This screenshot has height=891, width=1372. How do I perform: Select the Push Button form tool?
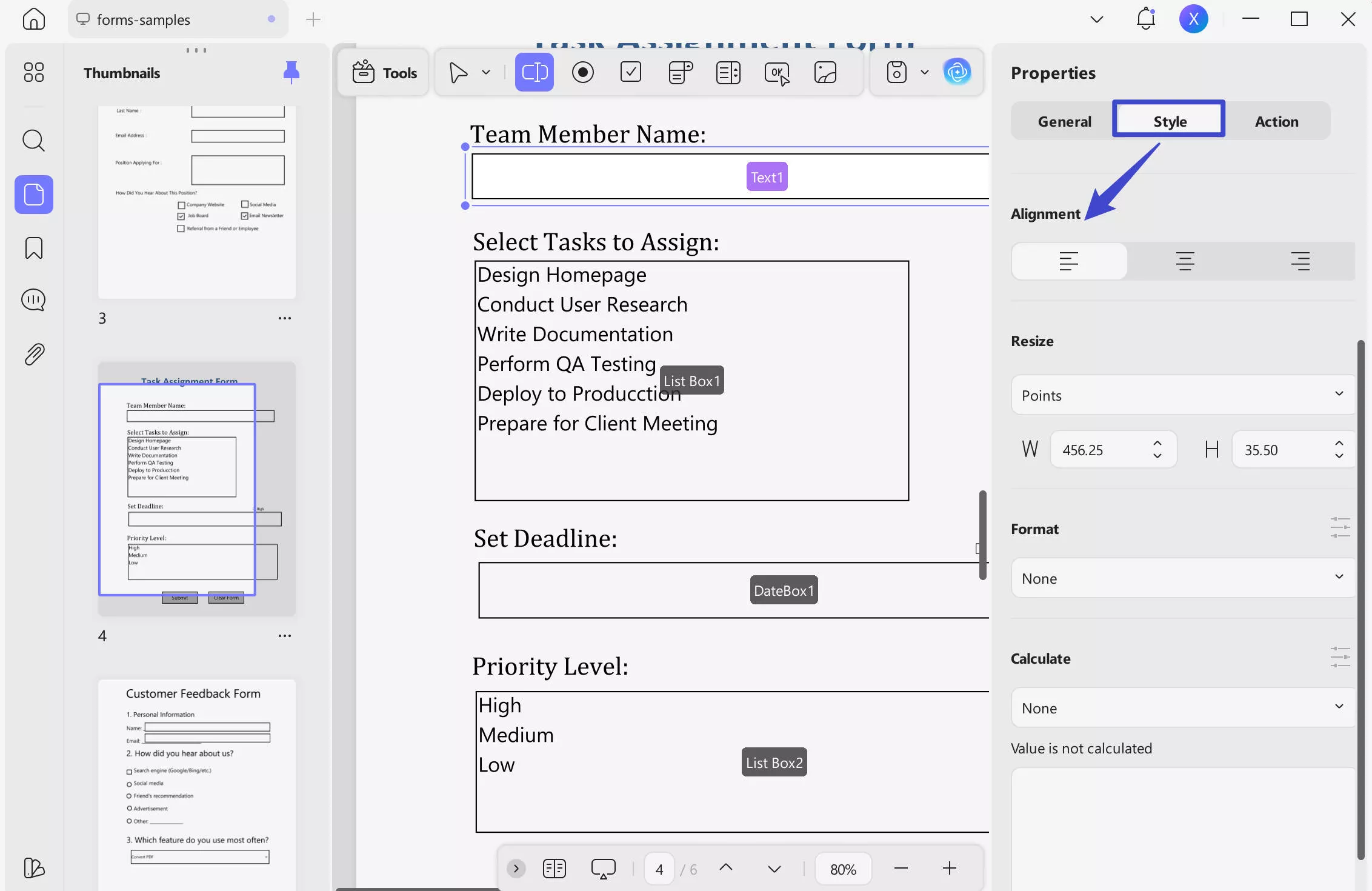click(x=777, y=72)
